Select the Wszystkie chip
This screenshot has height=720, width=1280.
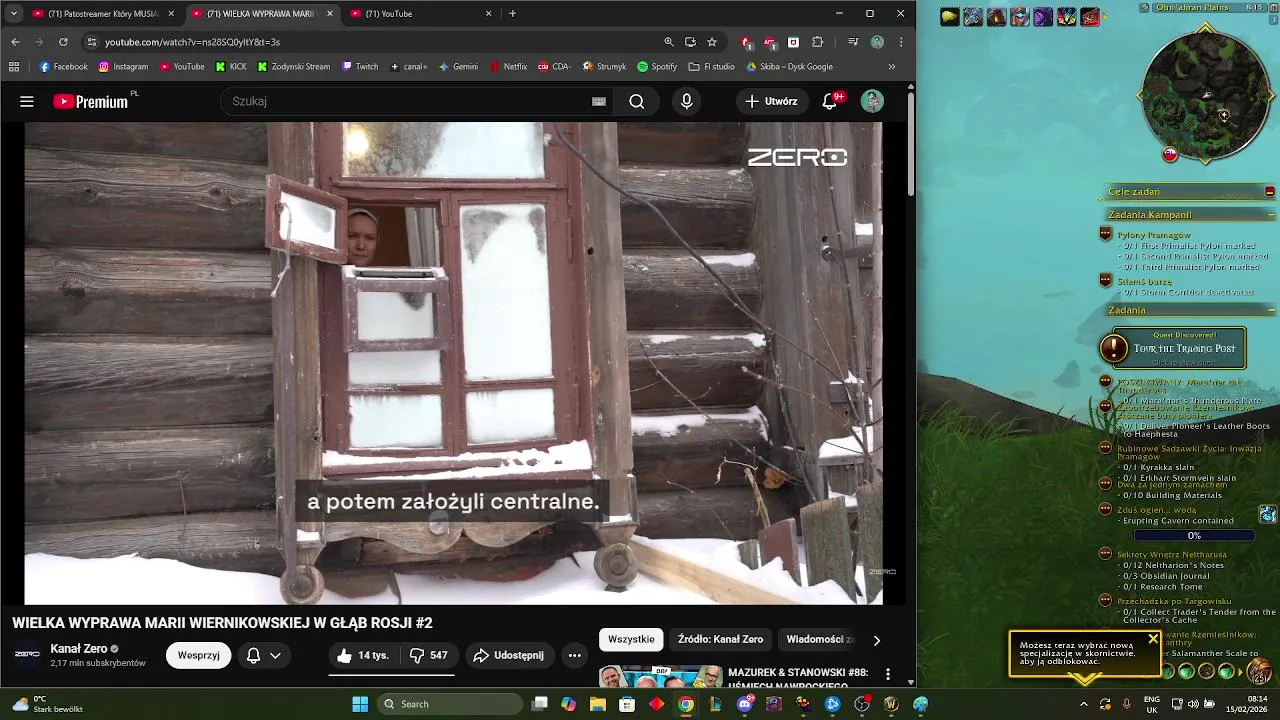pos(631,639)
